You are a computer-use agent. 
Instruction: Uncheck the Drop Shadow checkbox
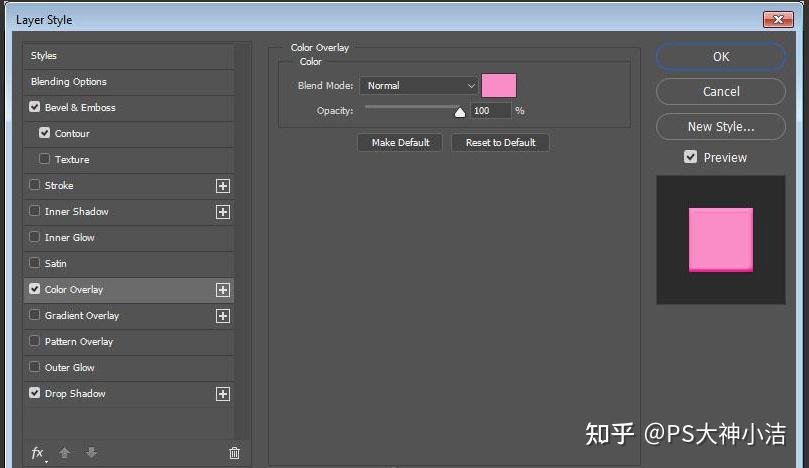click(x=35, y=393)
